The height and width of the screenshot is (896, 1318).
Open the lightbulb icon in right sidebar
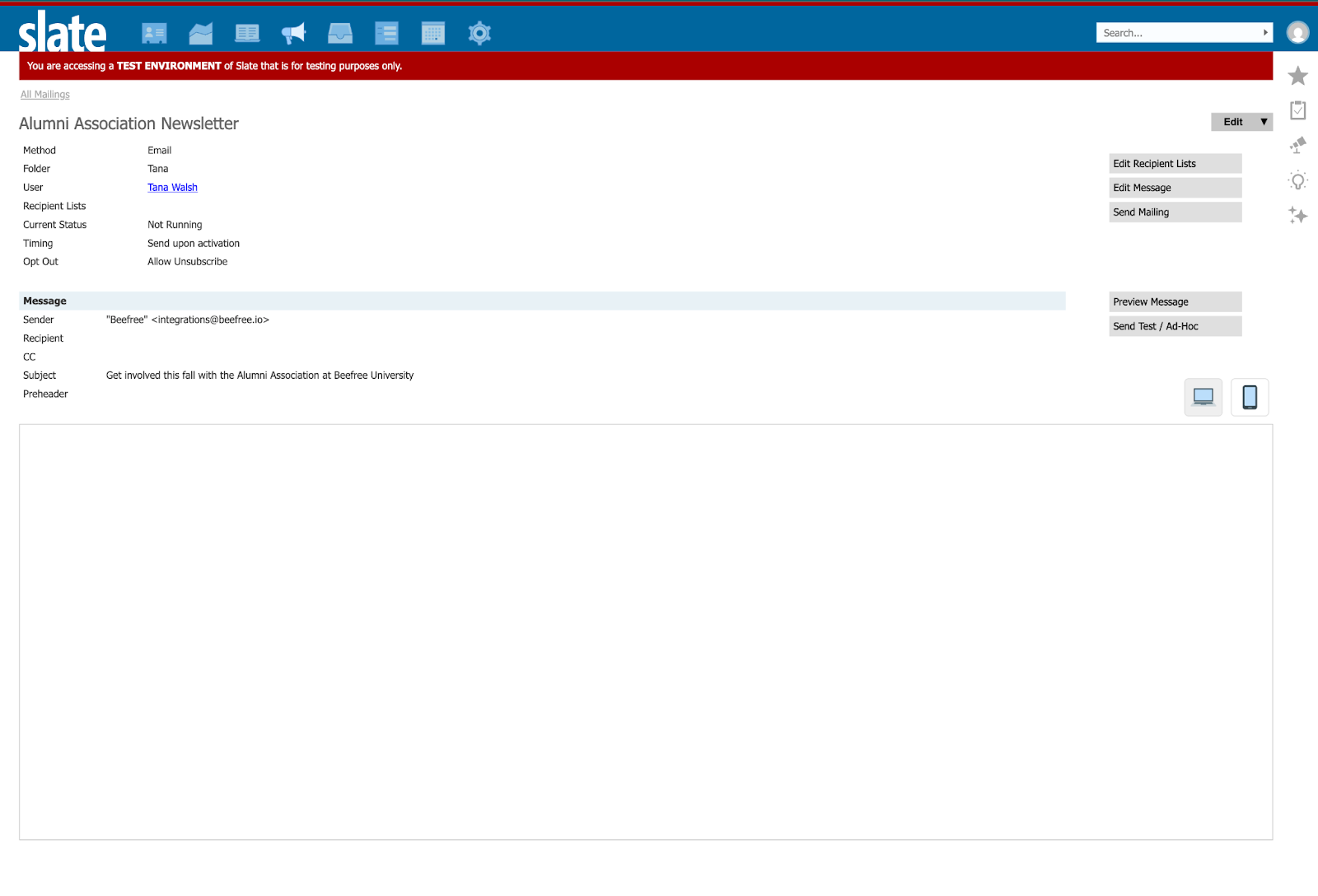tap(1298, 180)
